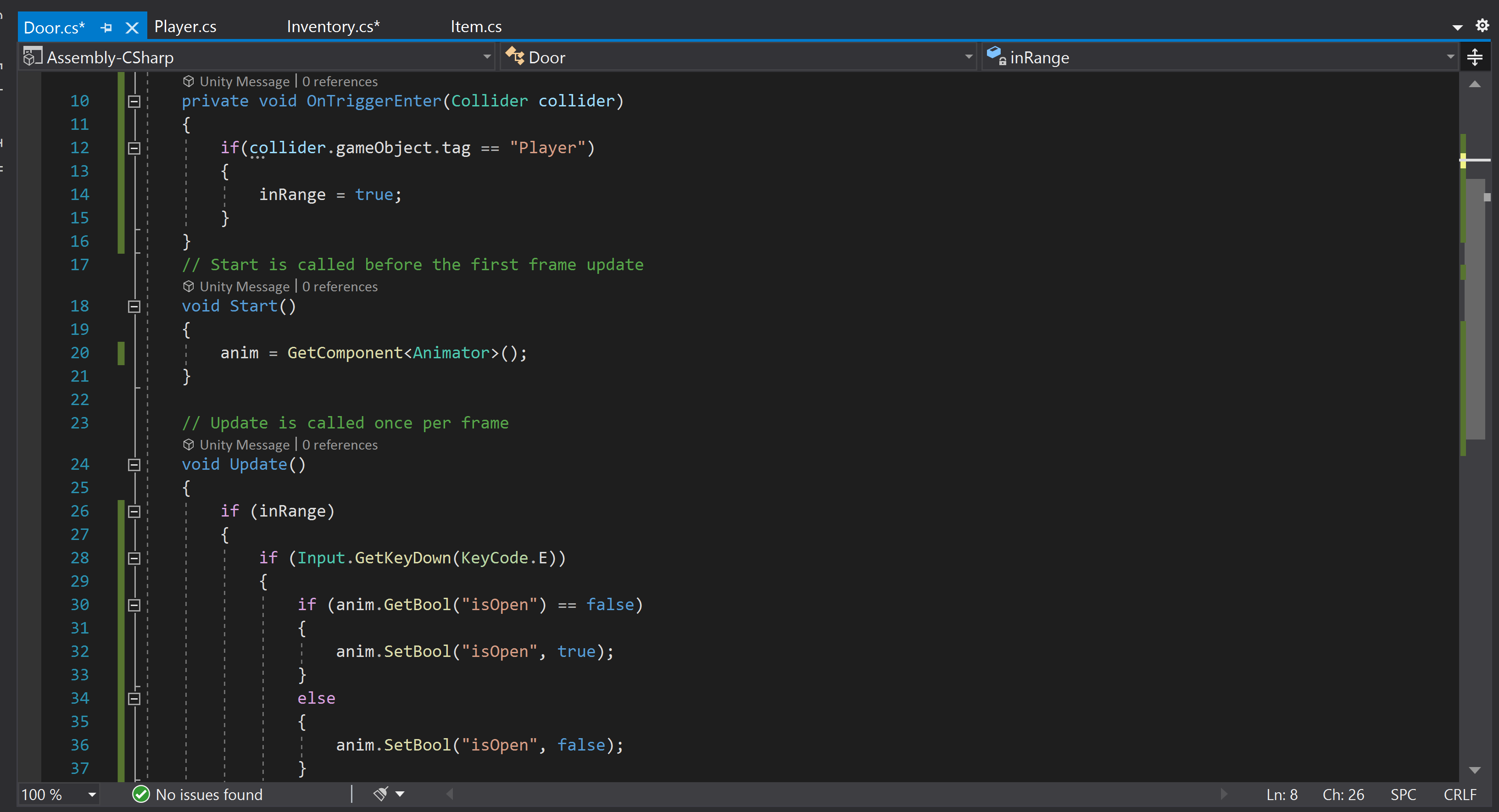Click on "KeyCode.E" in line 28
This screenshot has height=812, width=1499.
click(504, 558)
